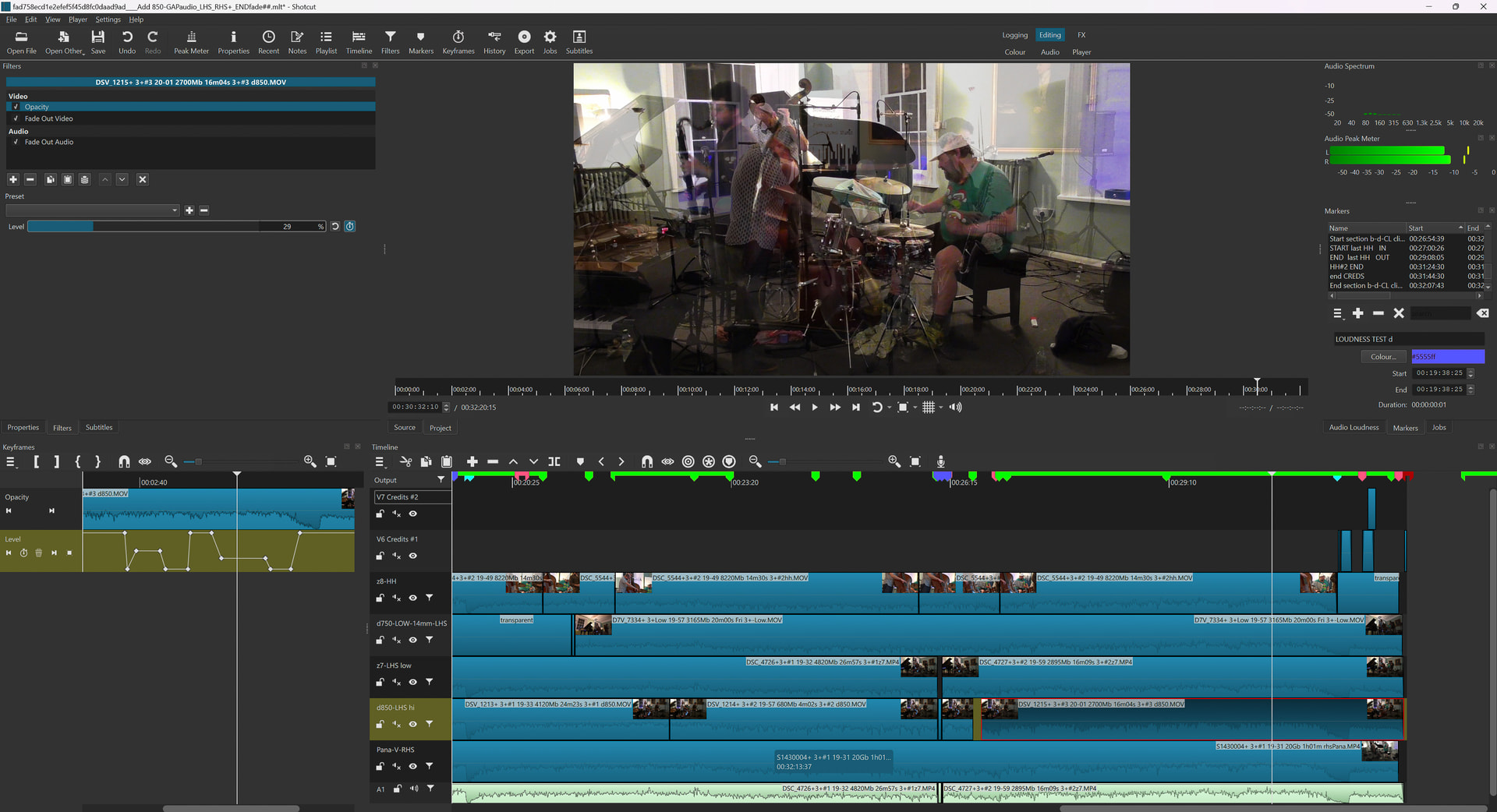Screen dimensions: 1497x812
Task: Hide the V7 Credits #2 track
Action: coord(413,514)
